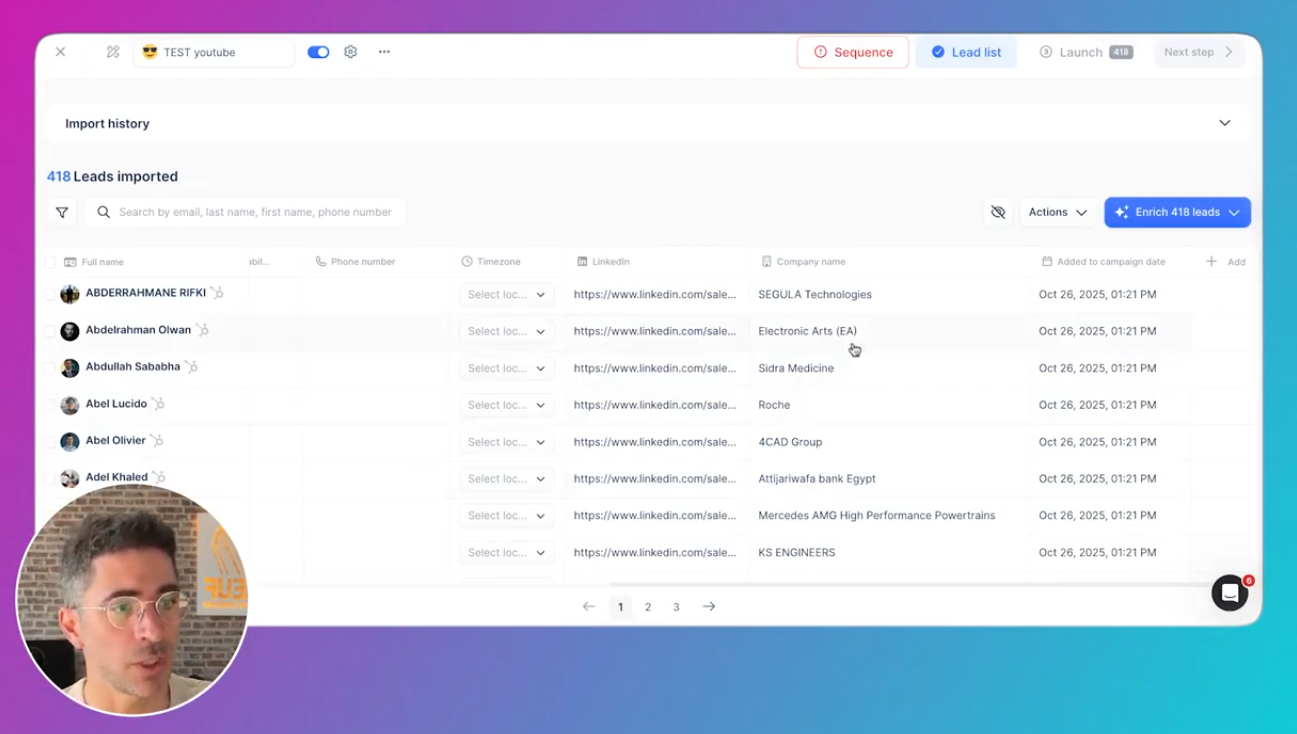Click the Company name column header
This screenshot has width=1297, height=734.
click(803, 262)
